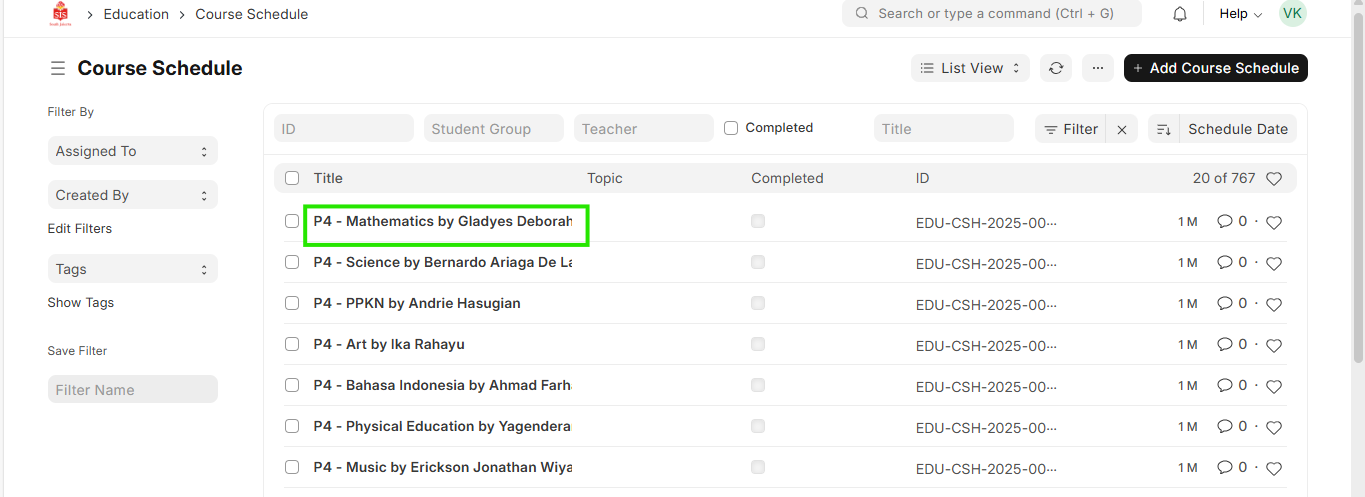The width and height of the screenshot is (1365, 497).
Task: Tick the select-all checkbox in header
Action: coord(292,178)
